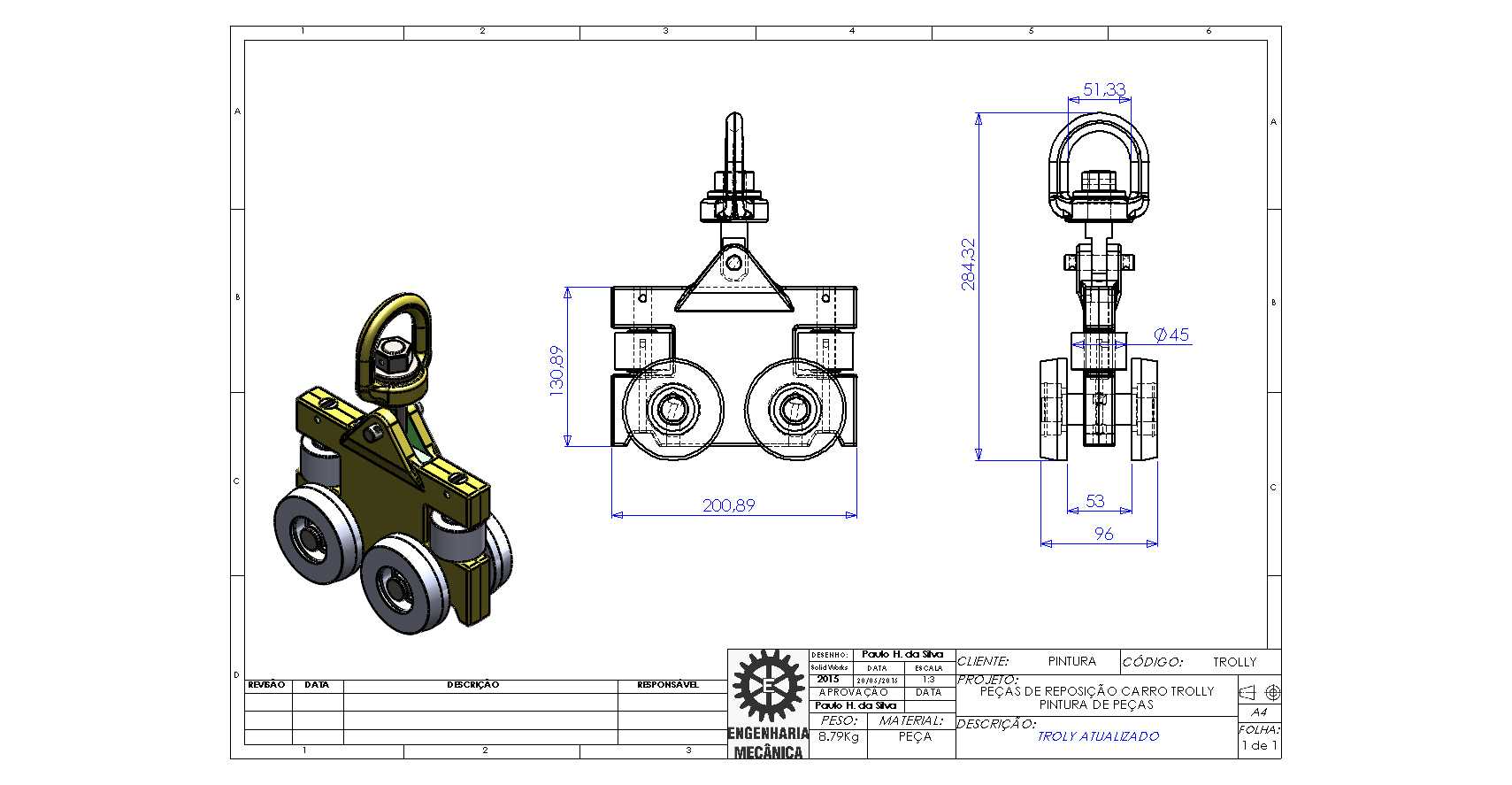Select the Ø45 diameter dimension

click(1171, 335)
